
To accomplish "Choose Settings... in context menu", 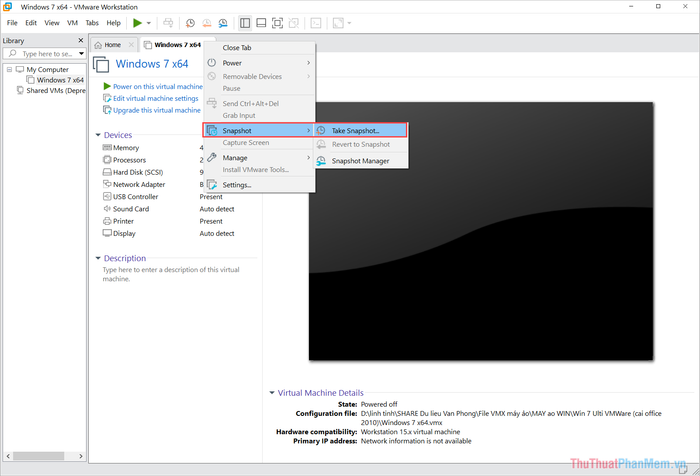I will pyautogui.click(x=259, y=185).
